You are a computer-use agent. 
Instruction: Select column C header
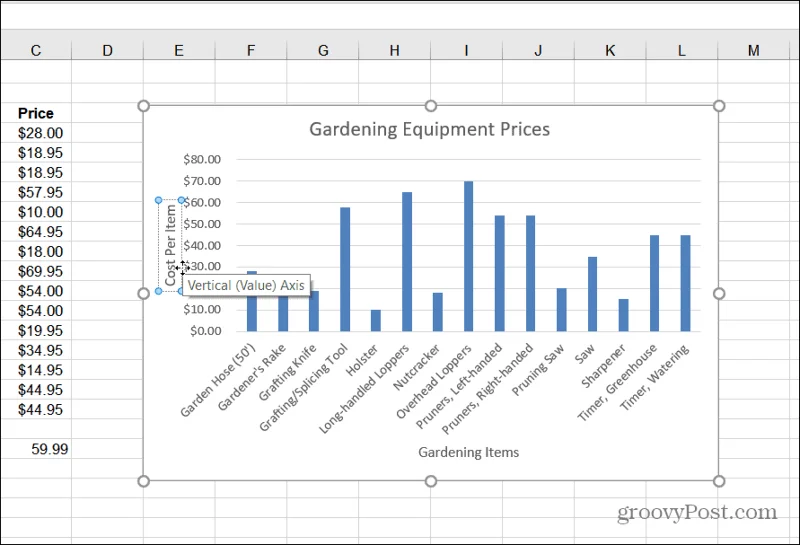[36, 50]
